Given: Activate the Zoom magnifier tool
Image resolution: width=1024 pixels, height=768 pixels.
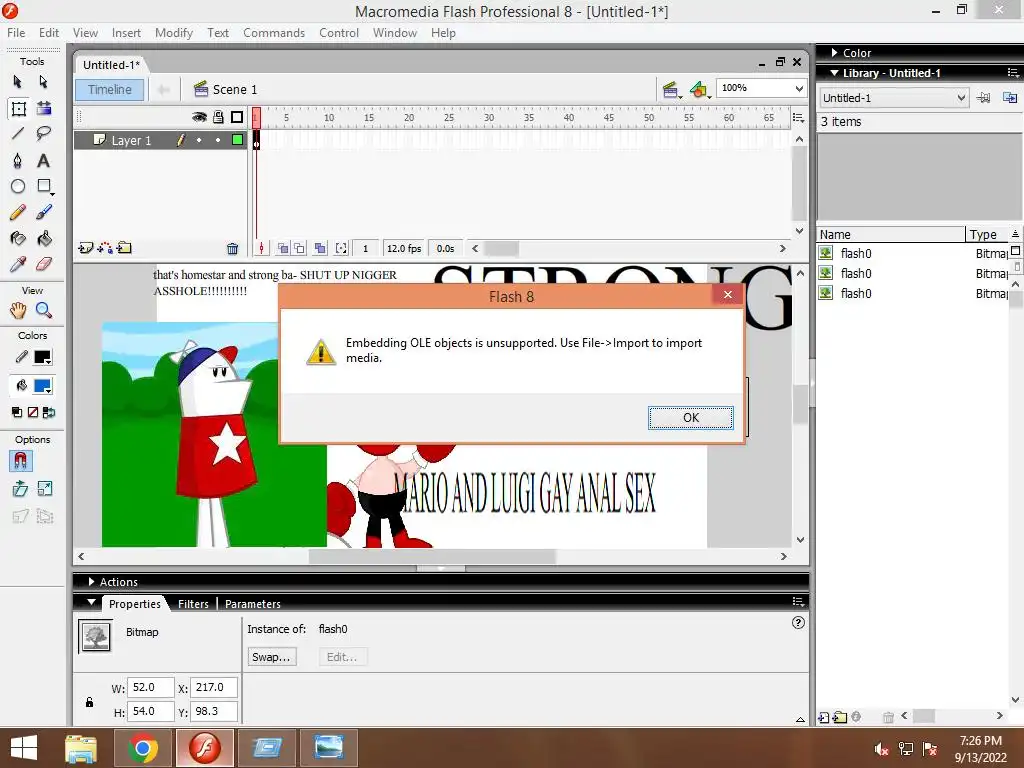Looking at the screenshot, I should click(x=44, y=311).
